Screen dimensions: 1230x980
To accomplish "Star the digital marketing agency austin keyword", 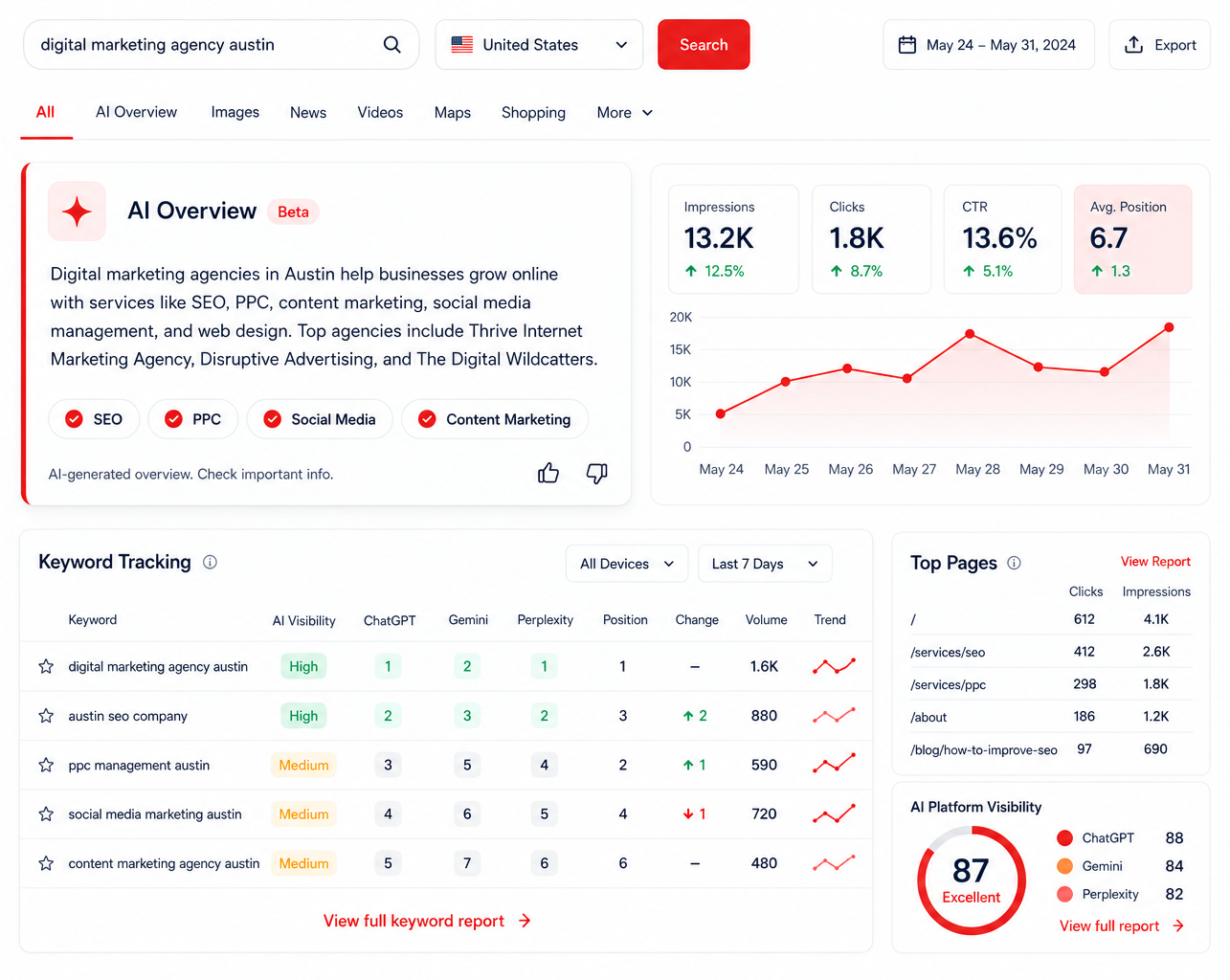I will tap(46, 666).
